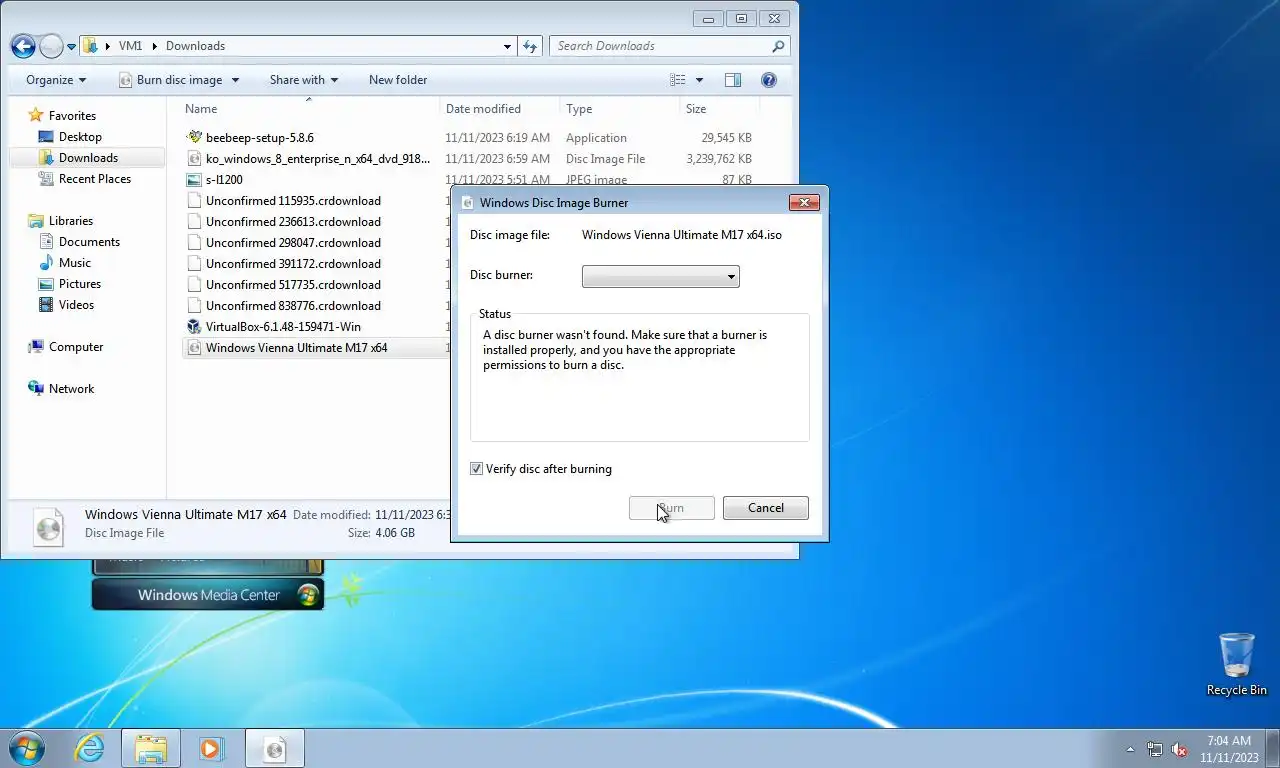
Task: Select the s-l1200 JPEG image icon
Action: tap(194, 180)
